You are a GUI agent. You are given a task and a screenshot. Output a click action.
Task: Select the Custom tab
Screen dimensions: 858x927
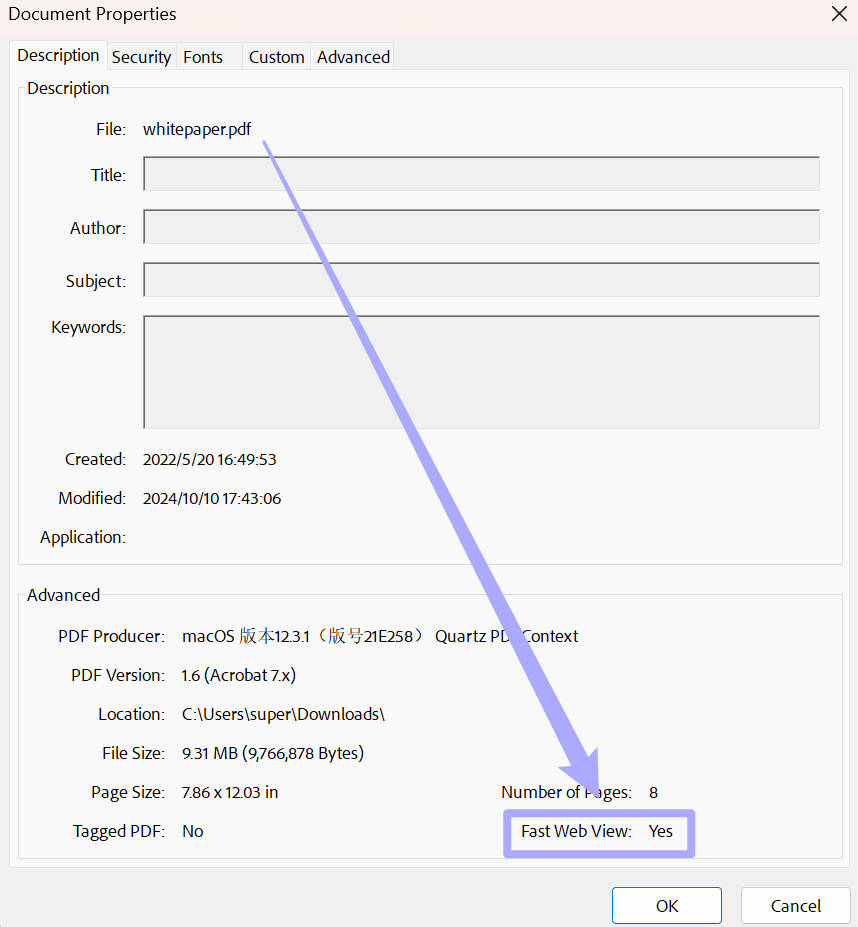[x=276, y=57]
